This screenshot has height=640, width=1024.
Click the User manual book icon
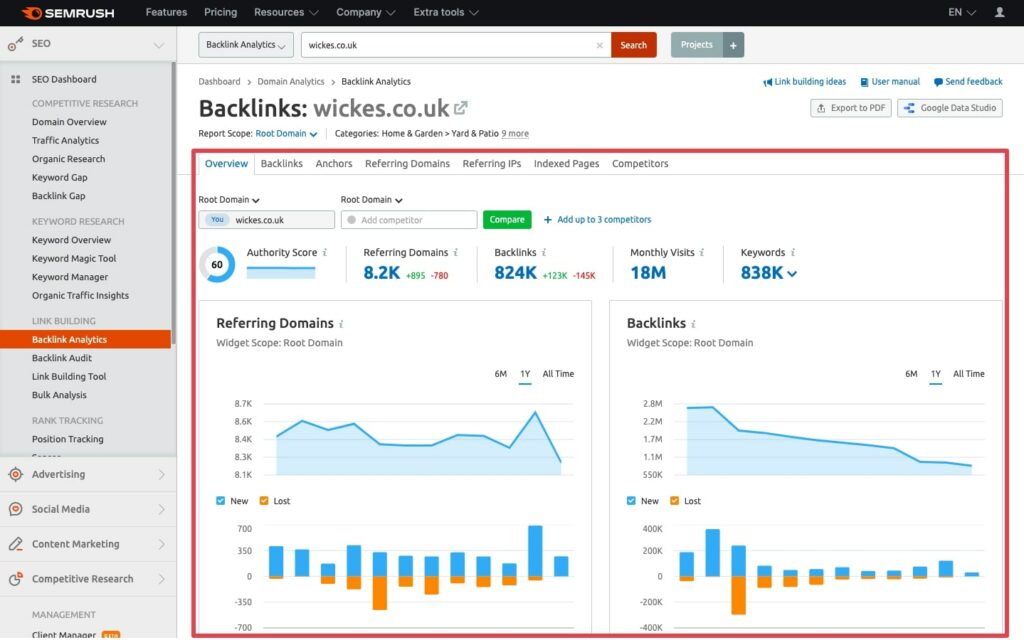click(x=864, y=82)
